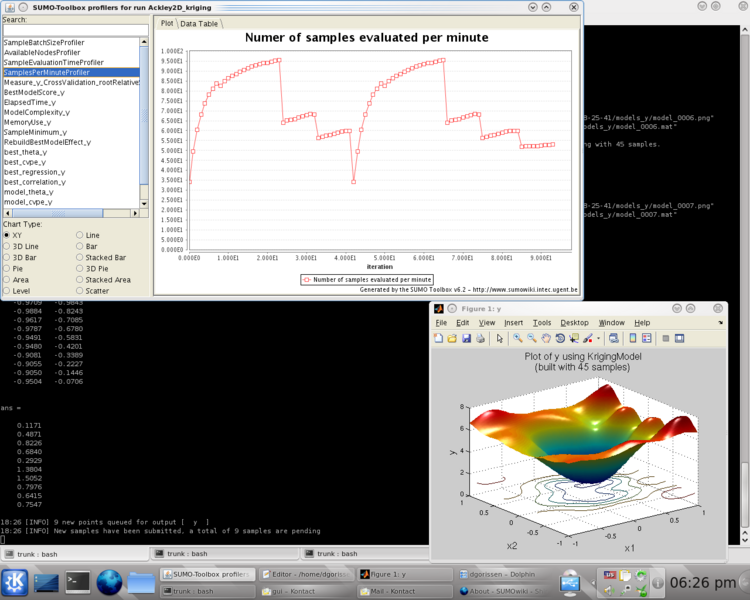Open the Tools menu in Figure window
750x600 pixels.
541,323
